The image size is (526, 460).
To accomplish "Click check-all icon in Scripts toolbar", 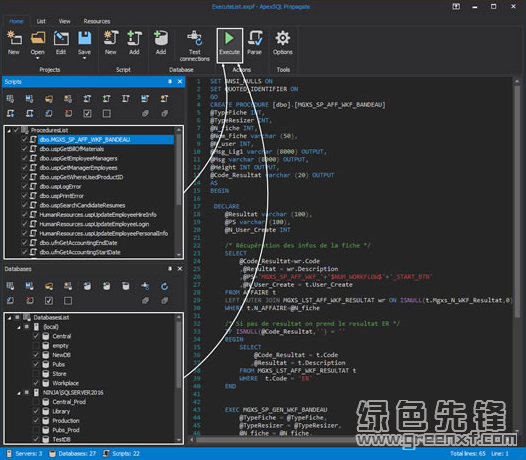I will coord(87,113).
